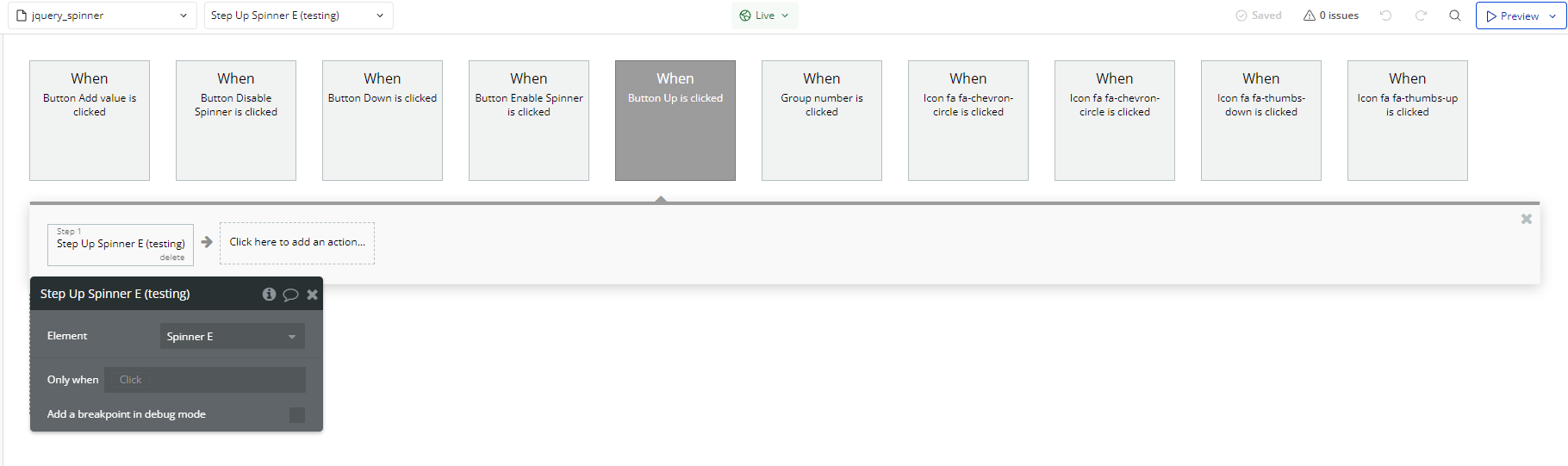
Task: Select the Button Disable Spinner is clicked event
Action: click(x=236, y=121)
